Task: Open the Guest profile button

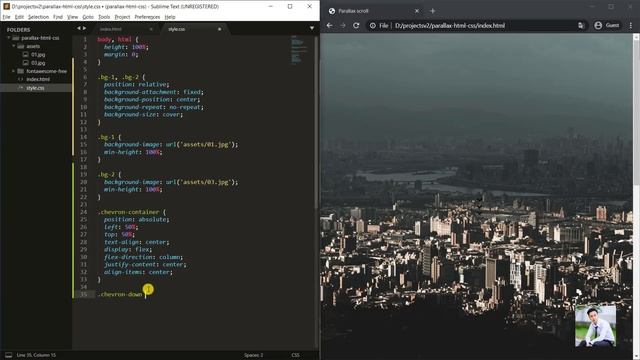Action: 607,25
